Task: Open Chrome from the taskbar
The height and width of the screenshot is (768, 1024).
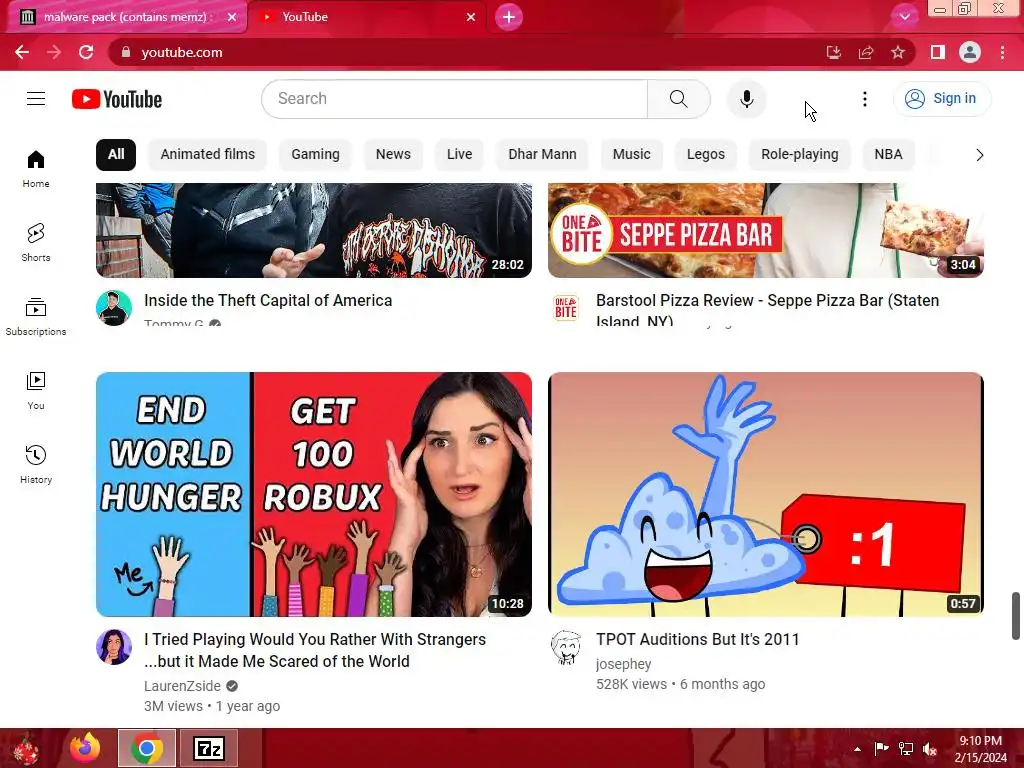Action: tap(146, 748)
